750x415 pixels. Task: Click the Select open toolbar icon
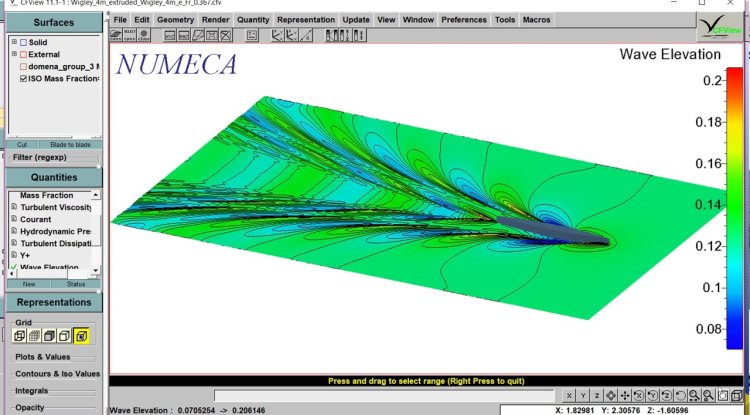coord(130,35)
